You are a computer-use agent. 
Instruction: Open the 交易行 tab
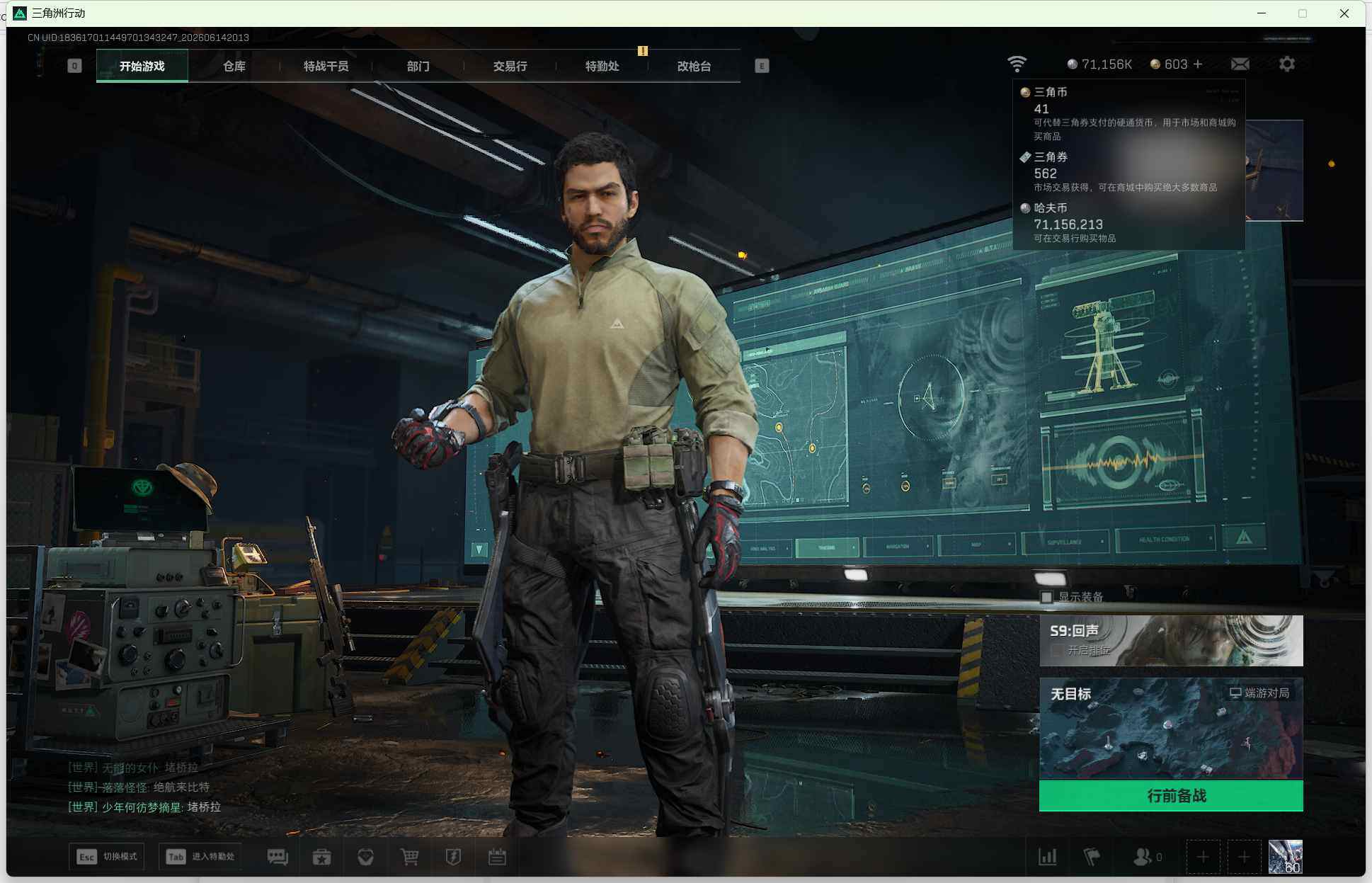click(x=510, y=66)
